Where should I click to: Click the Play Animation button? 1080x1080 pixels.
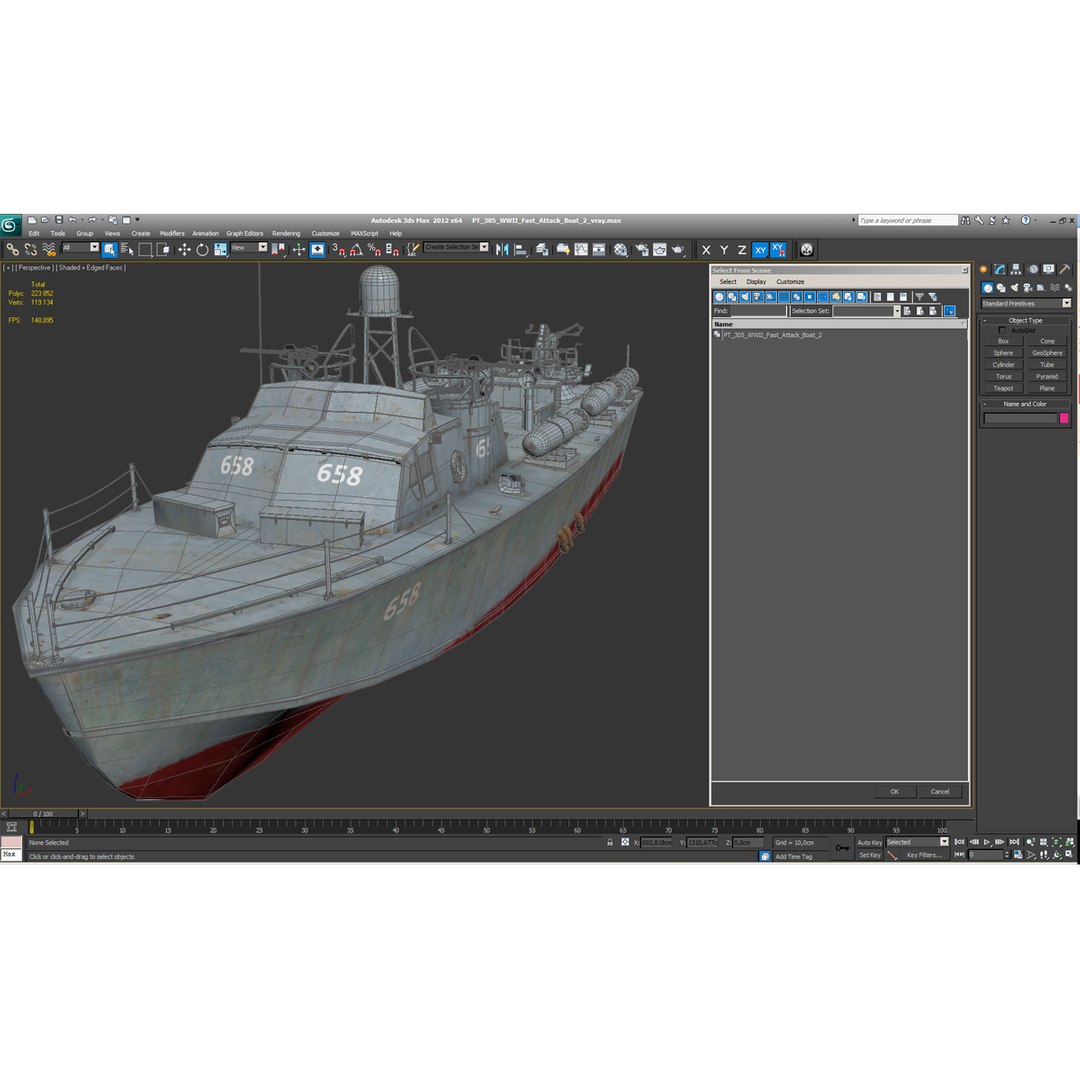coord(987,842)
